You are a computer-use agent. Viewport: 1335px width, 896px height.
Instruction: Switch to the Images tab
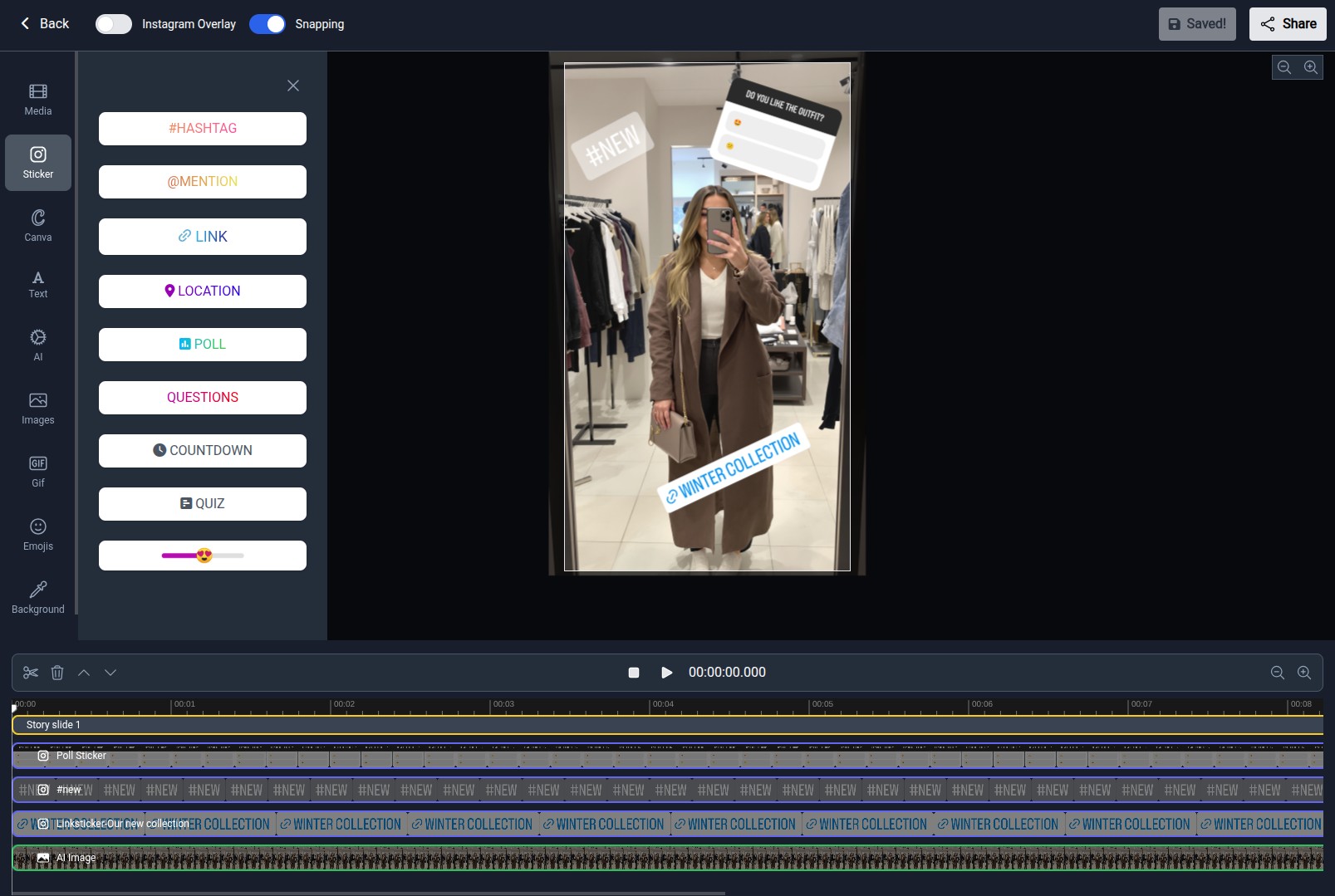coord(37,407)
